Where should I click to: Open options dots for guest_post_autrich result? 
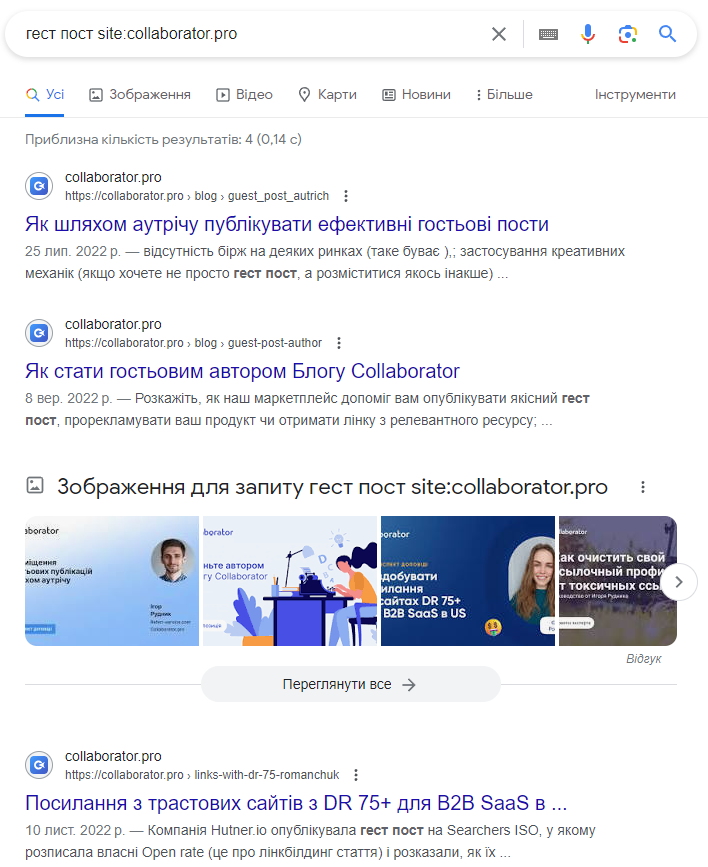point(346,196)
